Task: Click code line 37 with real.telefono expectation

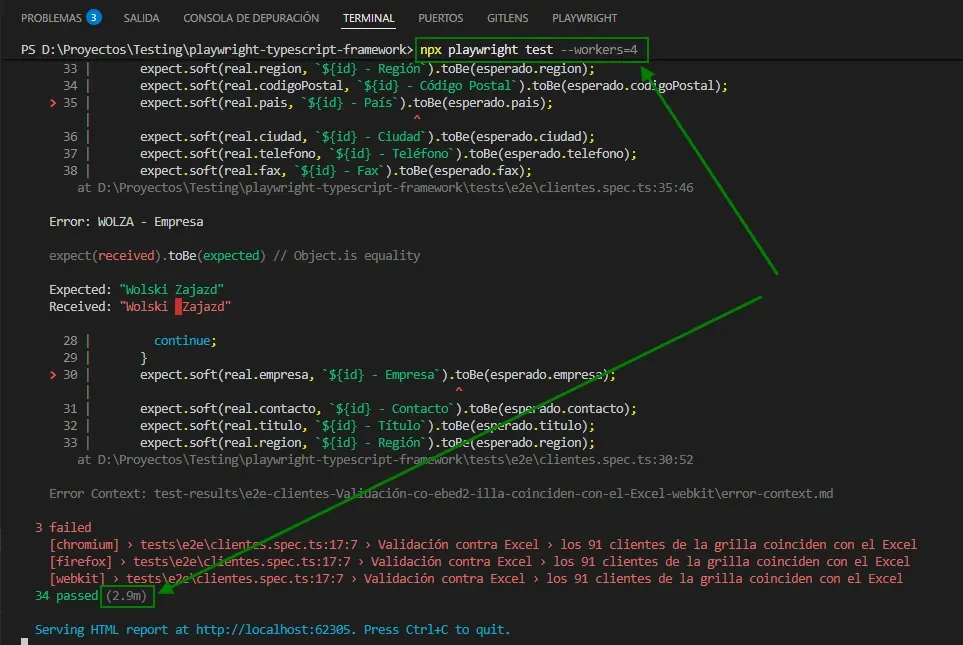Action: point(388,154)
